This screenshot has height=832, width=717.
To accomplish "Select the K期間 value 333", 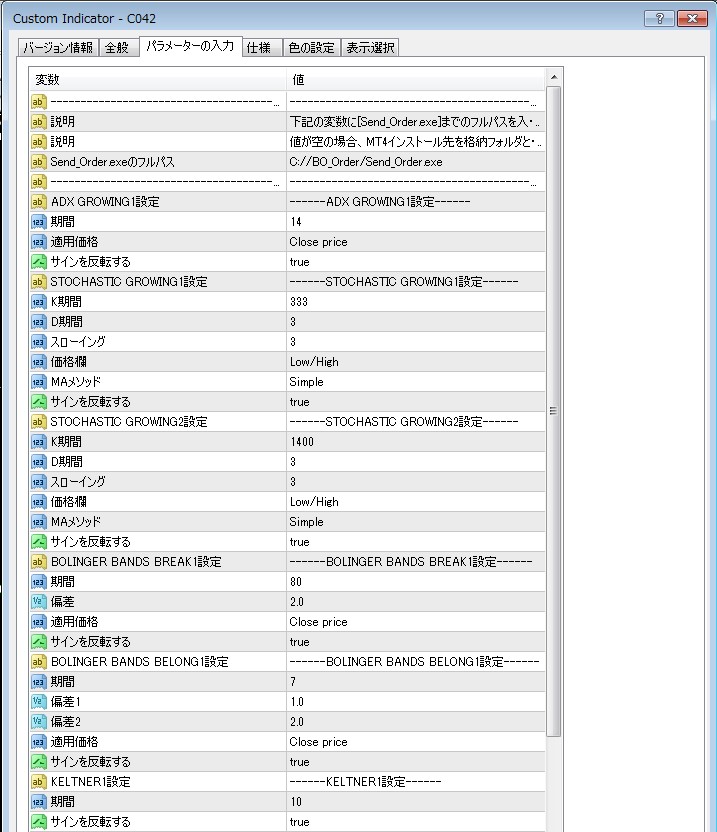I will pyautogui.click(x=416, y=302).
